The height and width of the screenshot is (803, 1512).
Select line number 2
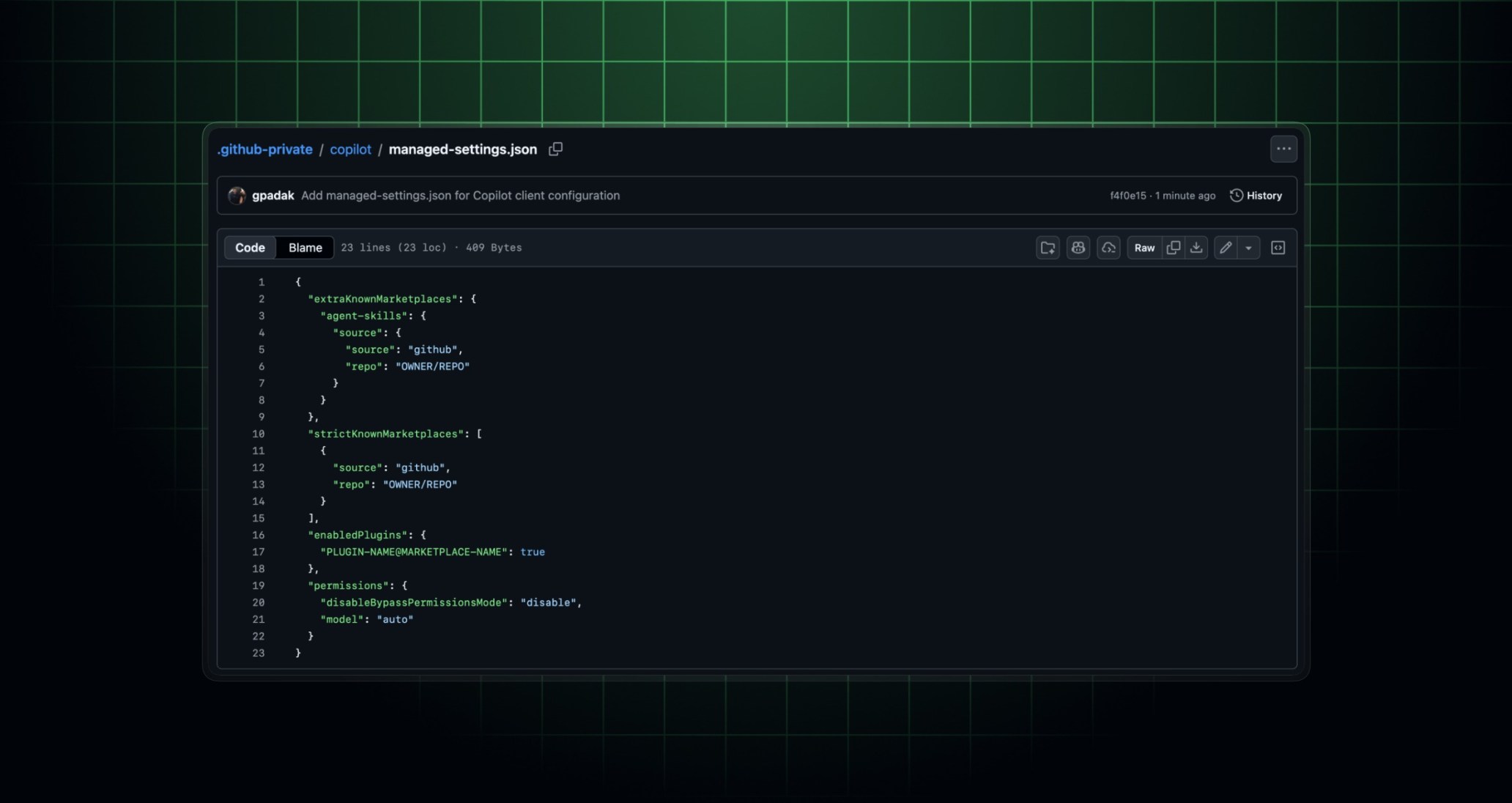[x=261, y=299]
